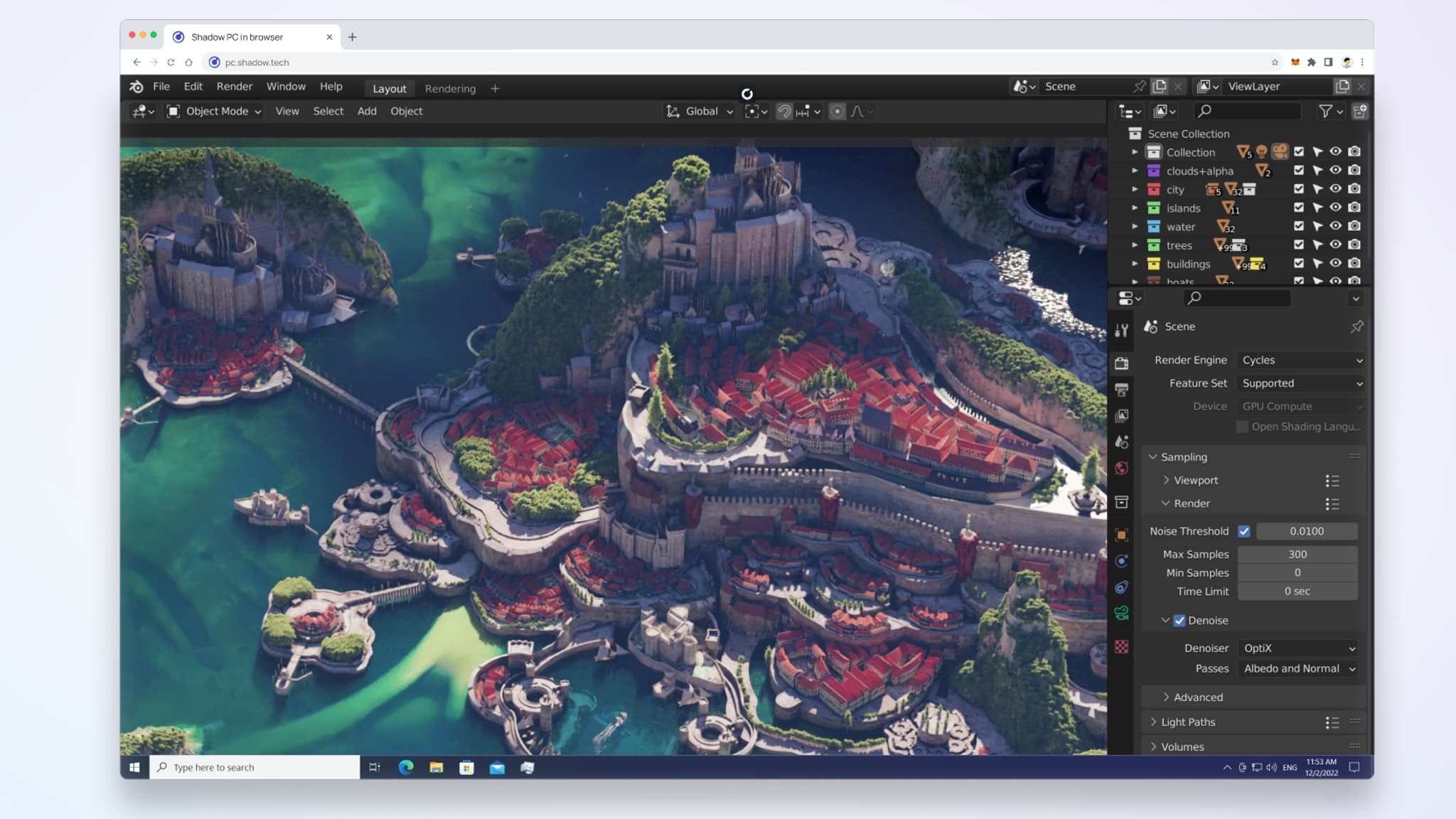Click the camera object icon in Collection row

coord(1280,151)
